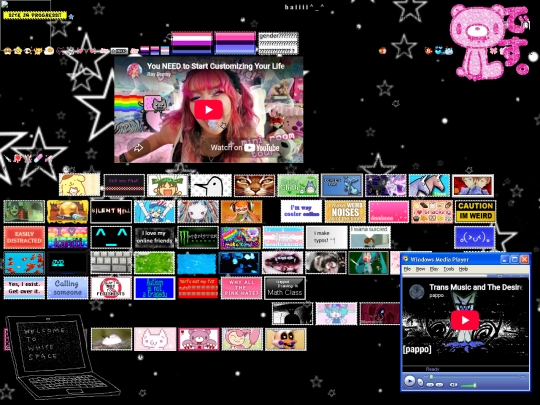
Task: Click 'Watch on YouTube' on the top video
Action: [x=245, y=148]
